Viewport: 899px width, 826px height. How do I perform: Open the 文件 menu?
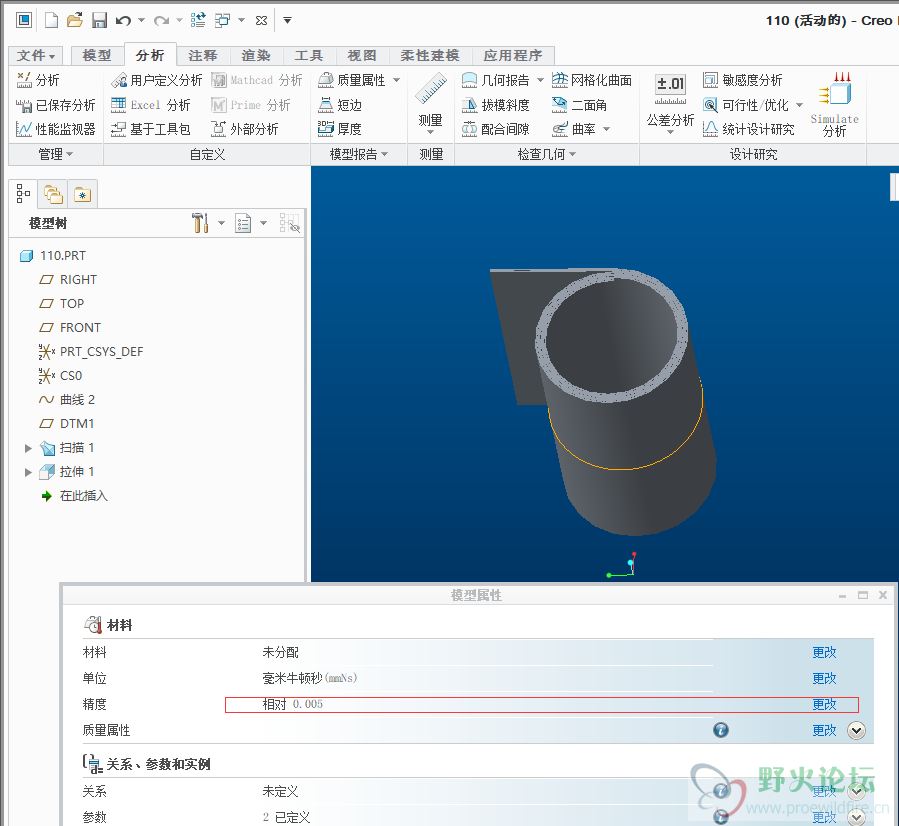pyautogui.click(x=36, y=56)
